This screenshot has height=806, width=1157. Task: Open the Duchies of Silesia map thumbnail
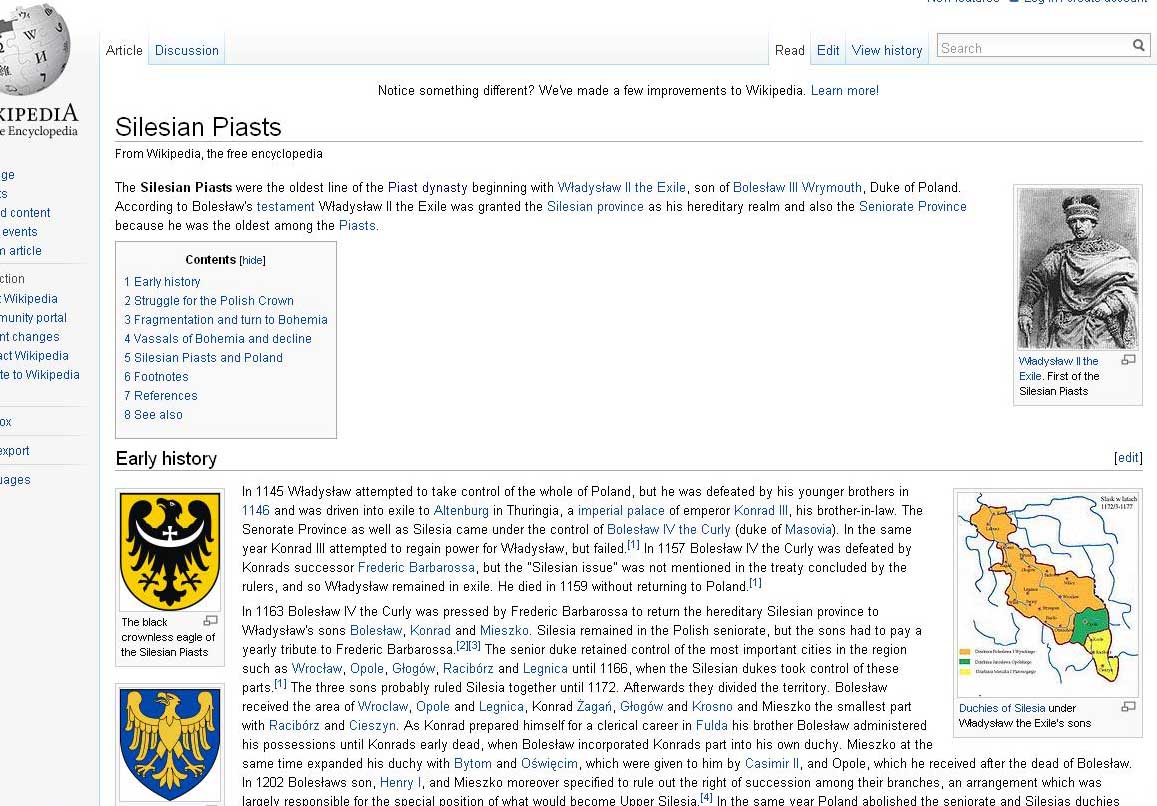[x=1048, y=595]
